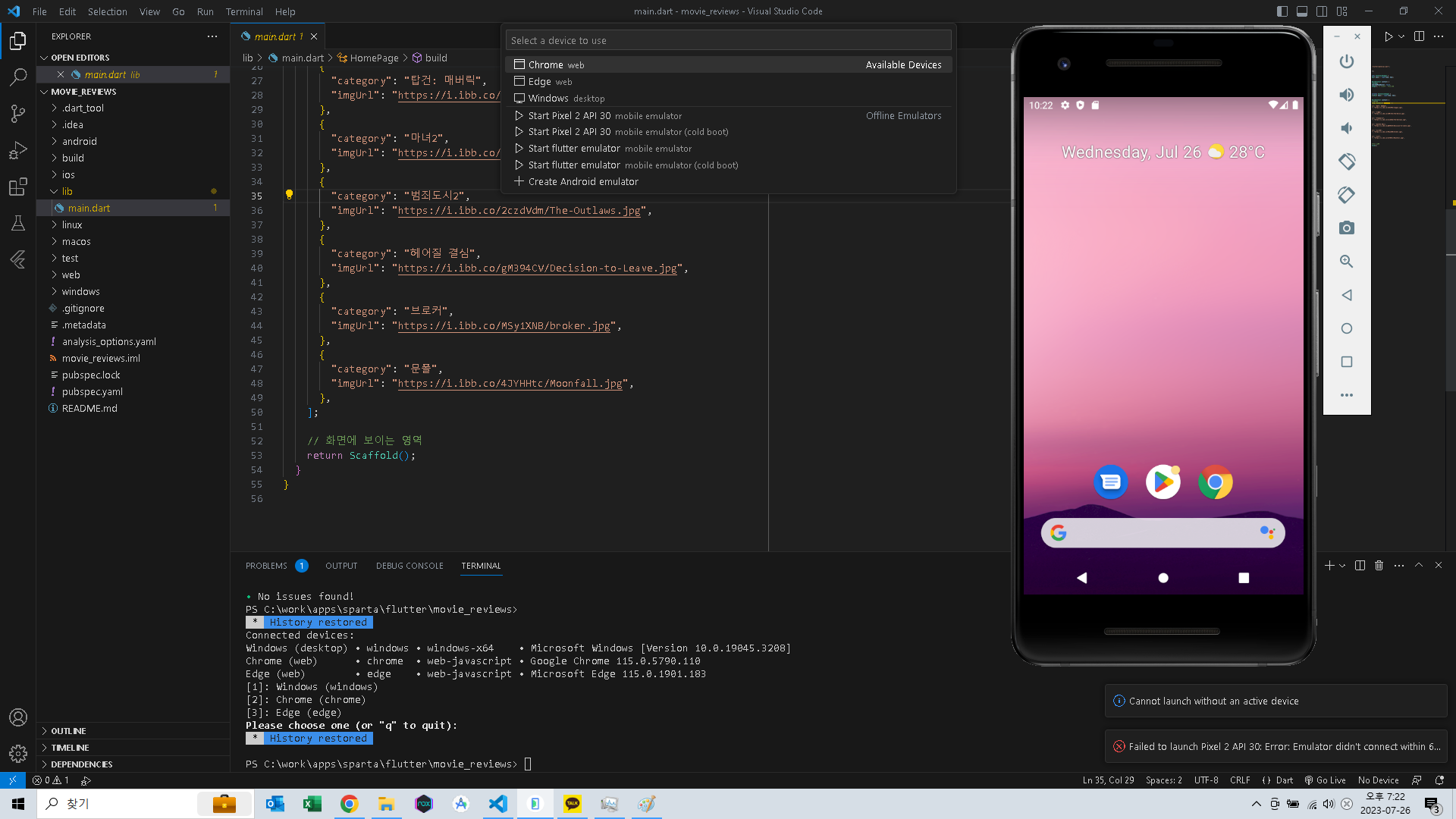Toggle panel layout button in title bar
This screenshot has width=1456, height=819.
(x=1302, y=11)
